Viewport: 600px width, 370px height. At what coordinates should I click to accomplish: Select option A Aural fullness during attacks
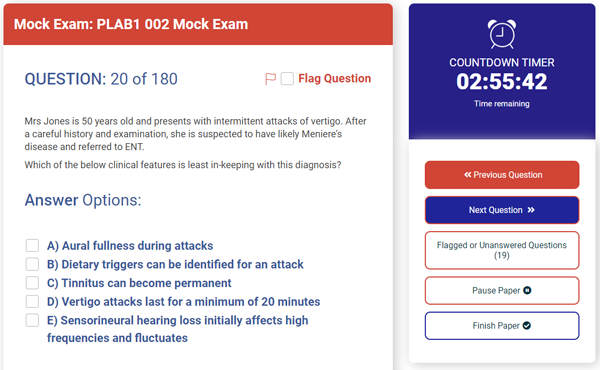[x=32, y=245]
